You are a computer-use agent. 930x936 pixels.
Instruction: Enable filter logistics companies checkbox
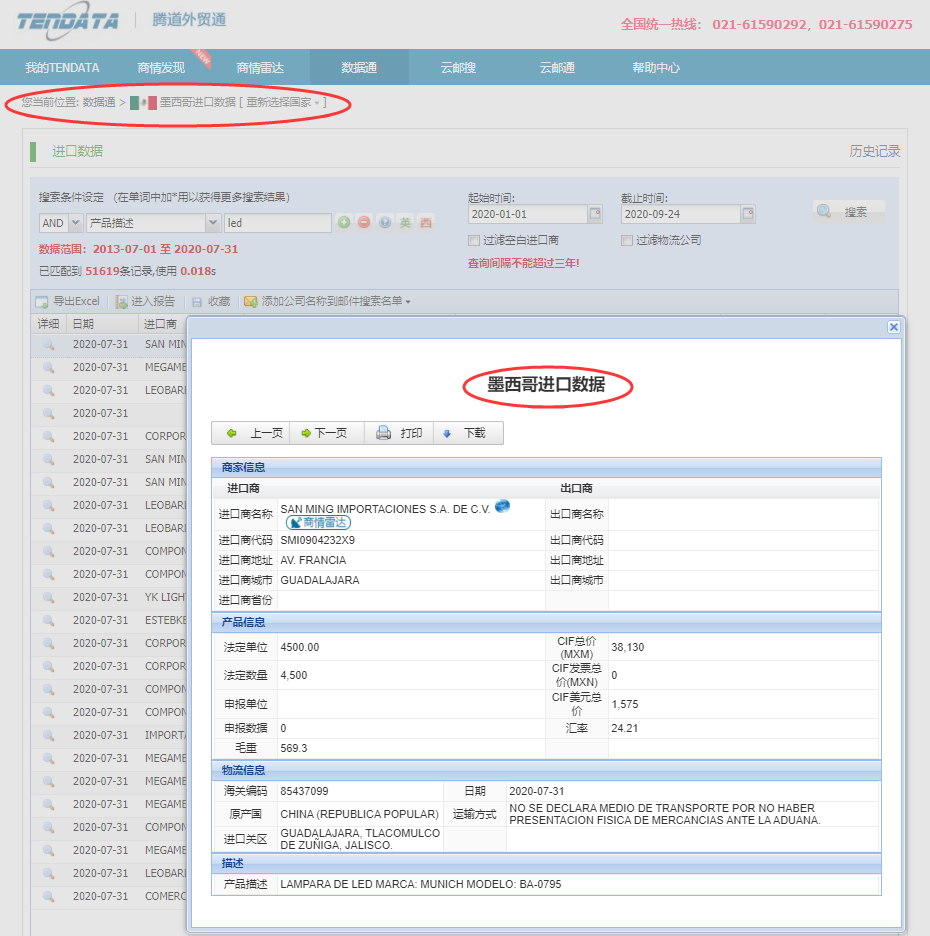[x=627, y=240]
